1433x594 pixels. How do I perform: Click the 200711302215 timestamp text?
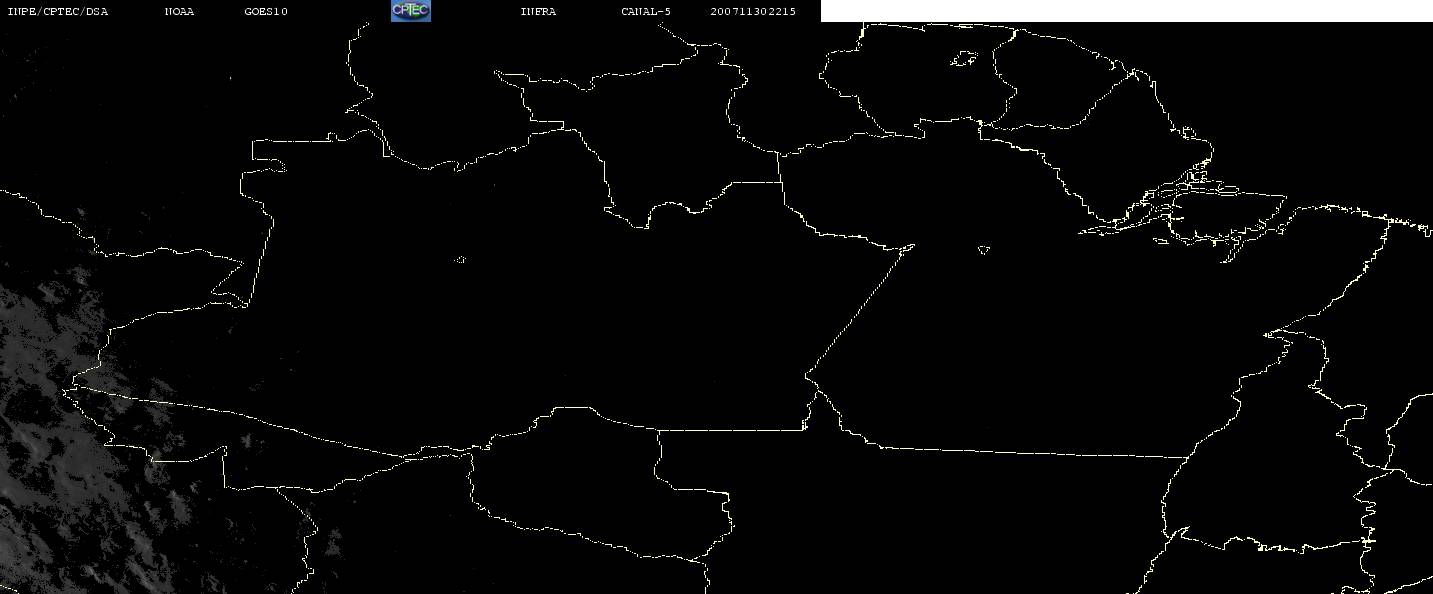[x=753, y=12]
